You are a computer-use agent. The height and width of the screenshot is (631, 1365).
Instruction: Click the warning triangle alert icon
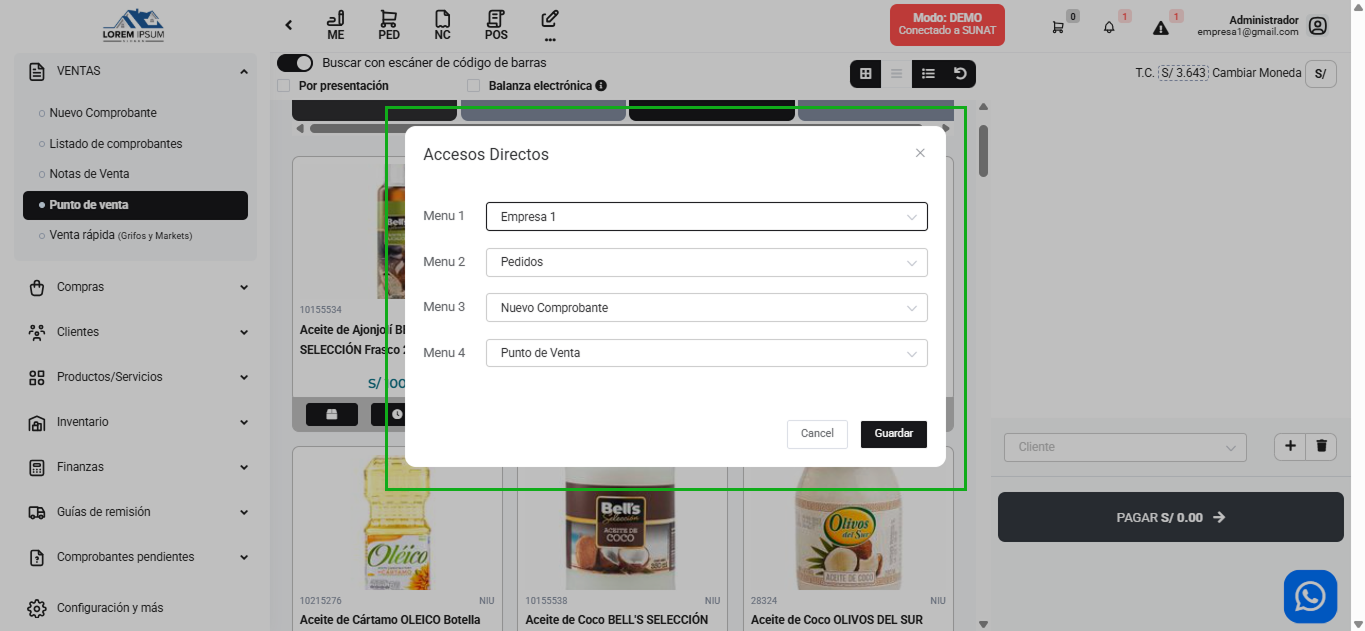[1160, 29]
